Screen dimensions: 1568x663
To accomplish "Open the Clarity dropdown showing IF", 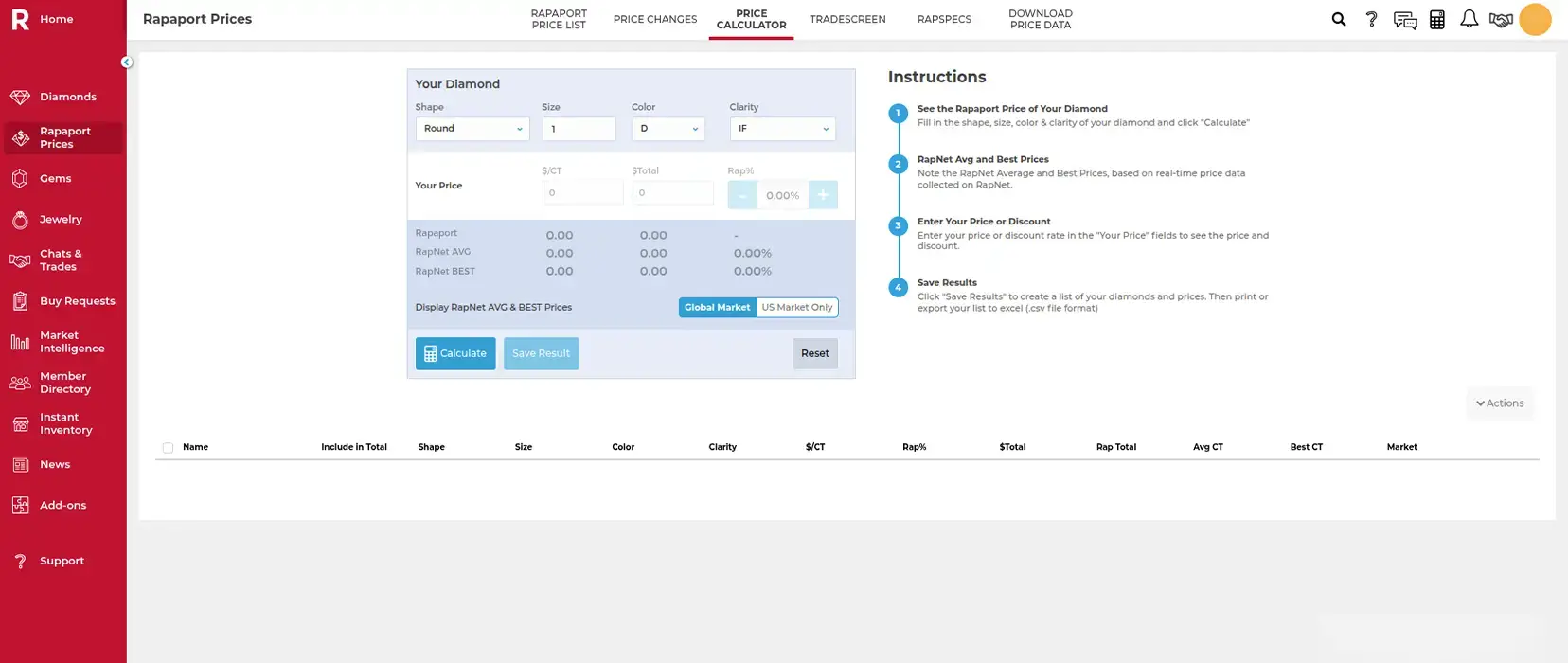I will click(x=782, y=129).
